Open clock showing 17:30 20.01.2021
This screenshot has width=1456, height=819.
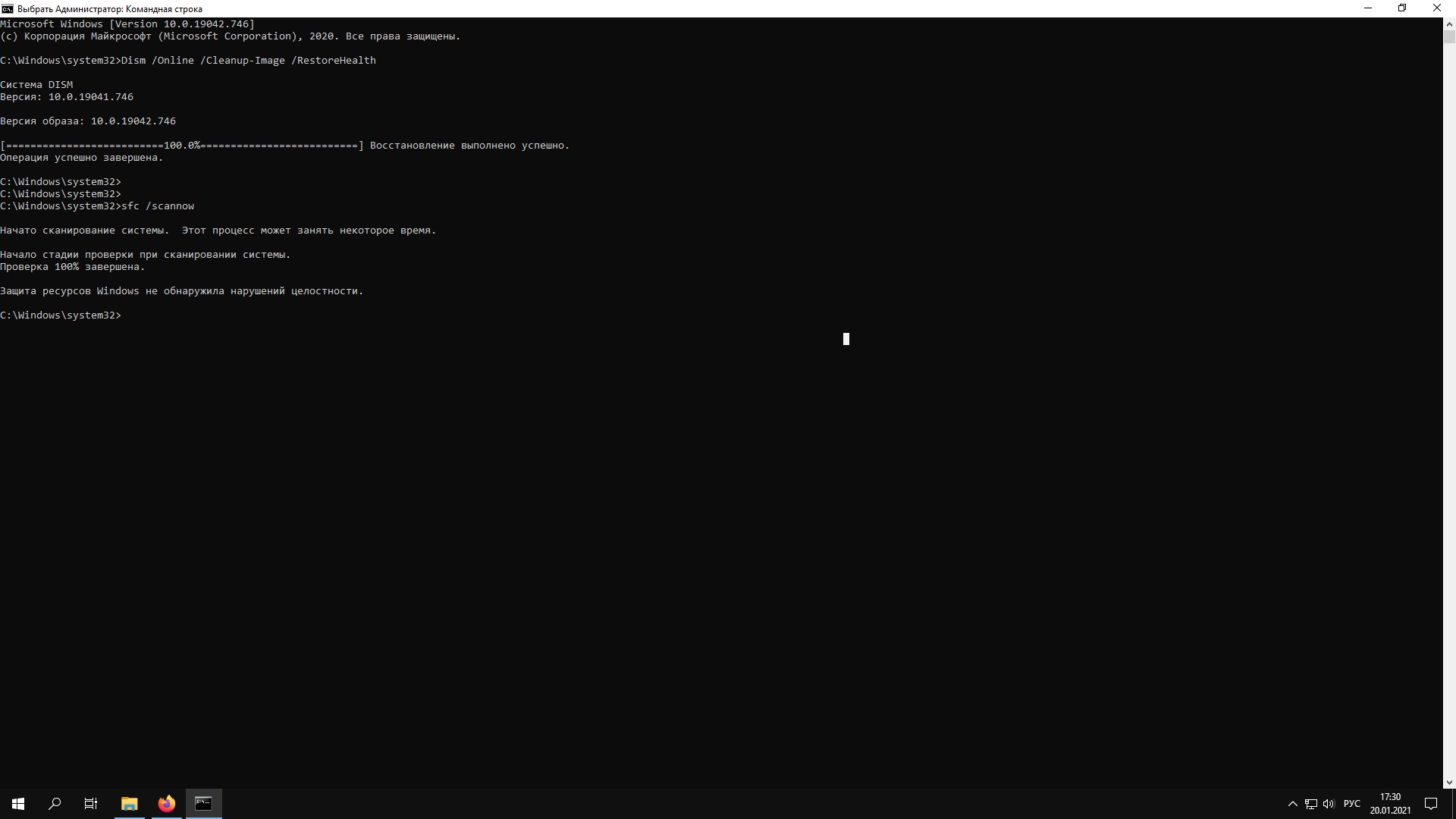pos(1391,804)
